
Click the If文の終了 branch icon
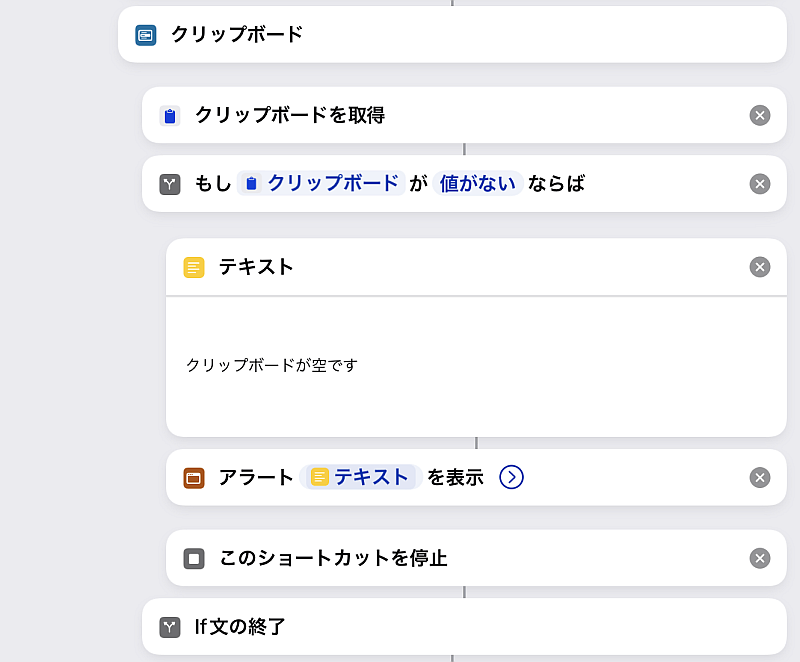(170, 627)
